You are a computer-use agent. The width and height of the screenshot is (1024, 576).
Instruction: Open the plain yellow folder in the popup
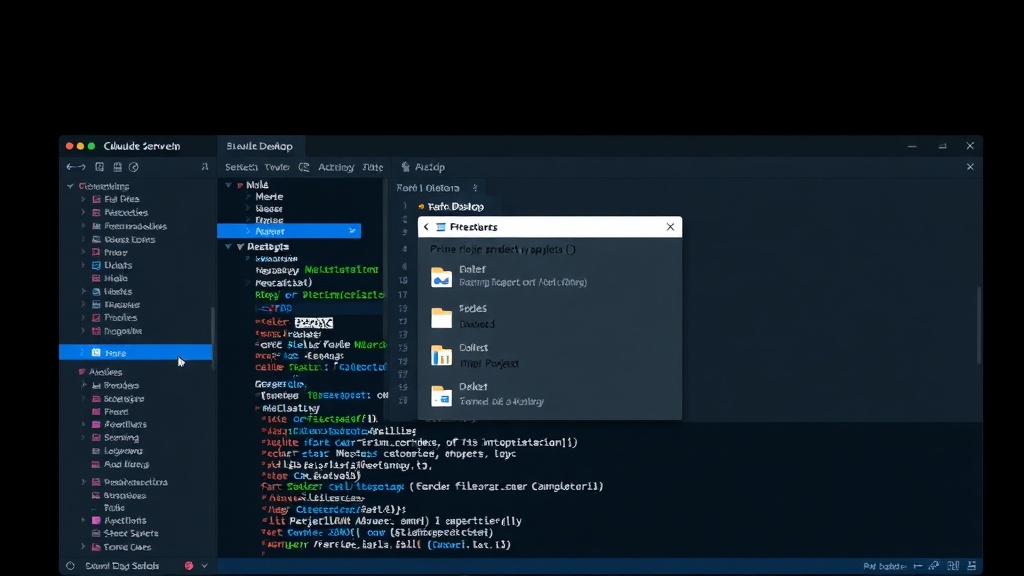pos(441,317)
